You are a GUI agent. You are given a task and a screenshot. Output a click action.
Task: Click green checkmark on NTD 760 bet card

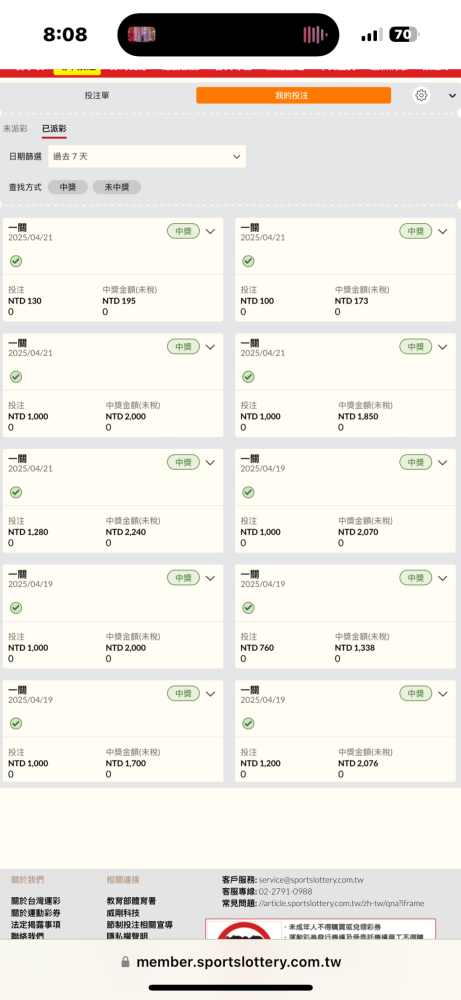pos(248,608)
